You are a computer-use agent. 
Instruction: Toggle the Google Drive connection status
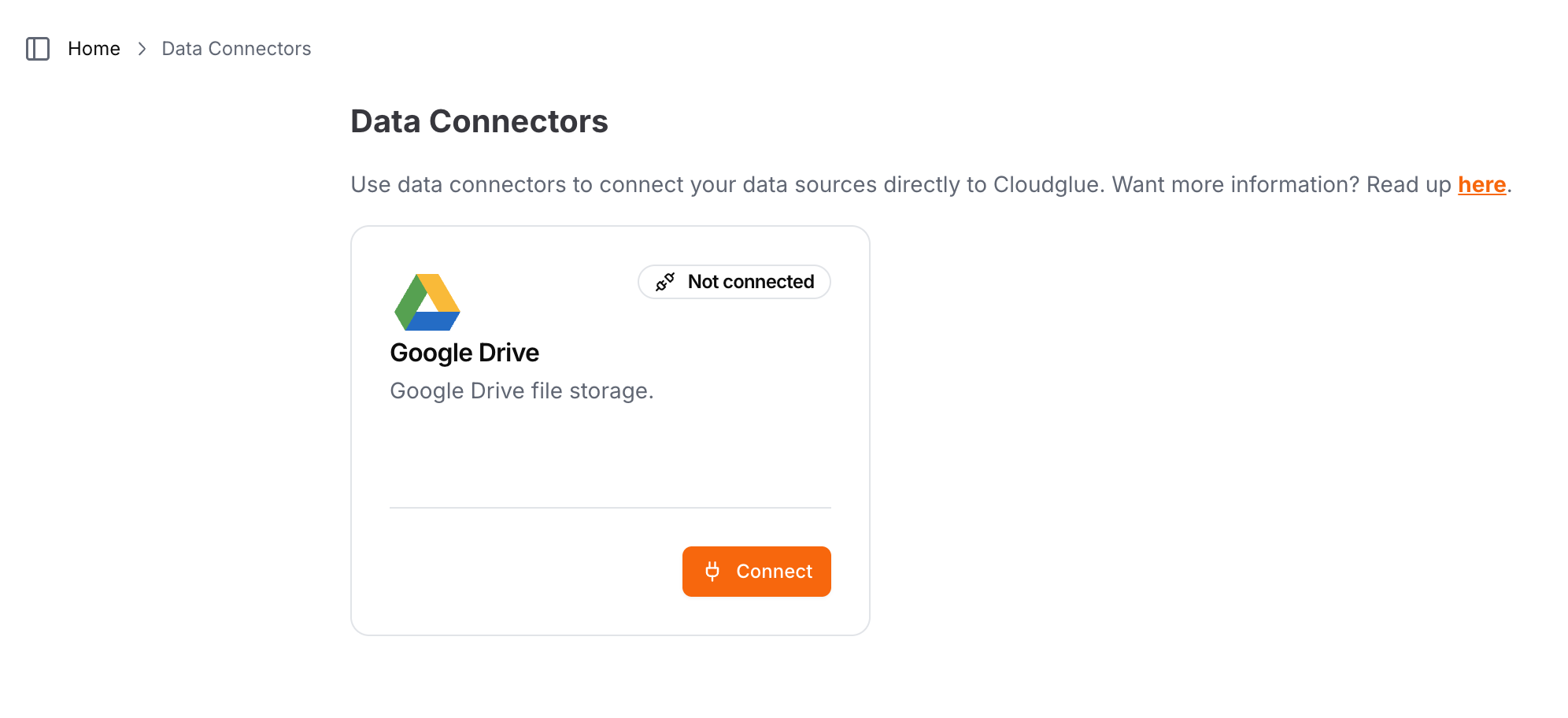coord(734,282)
